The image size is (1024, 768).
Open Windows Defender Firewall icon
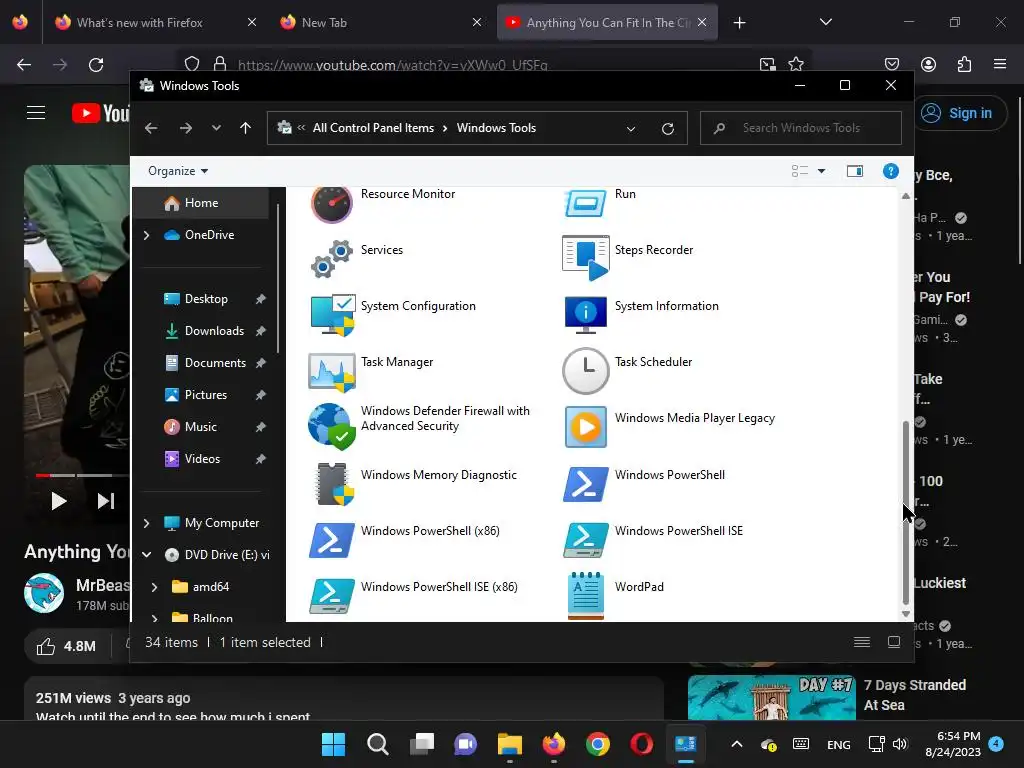(x=332, y=426)
